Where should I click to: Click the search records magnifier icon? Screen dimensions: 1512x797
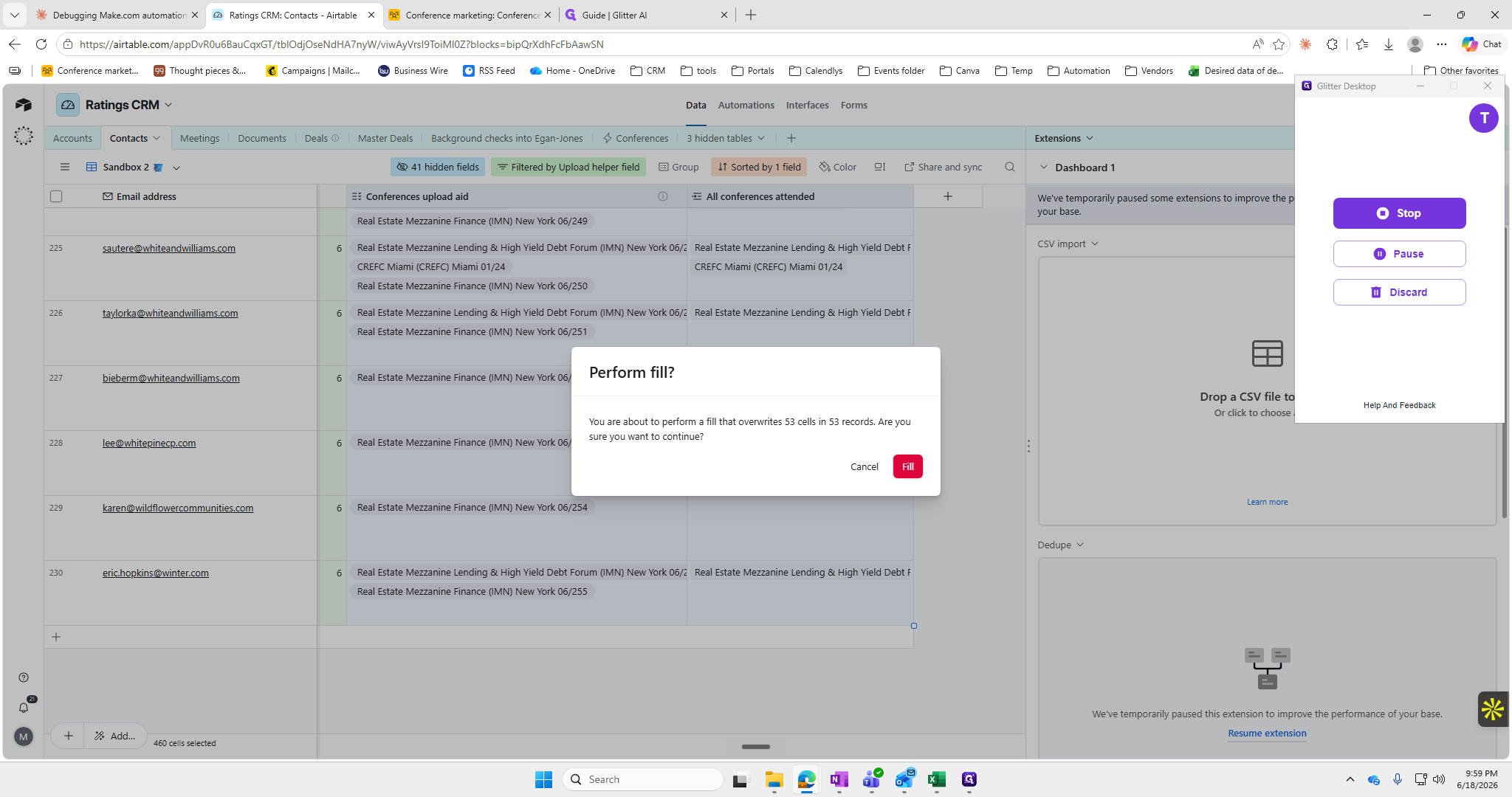(1009, 167)
